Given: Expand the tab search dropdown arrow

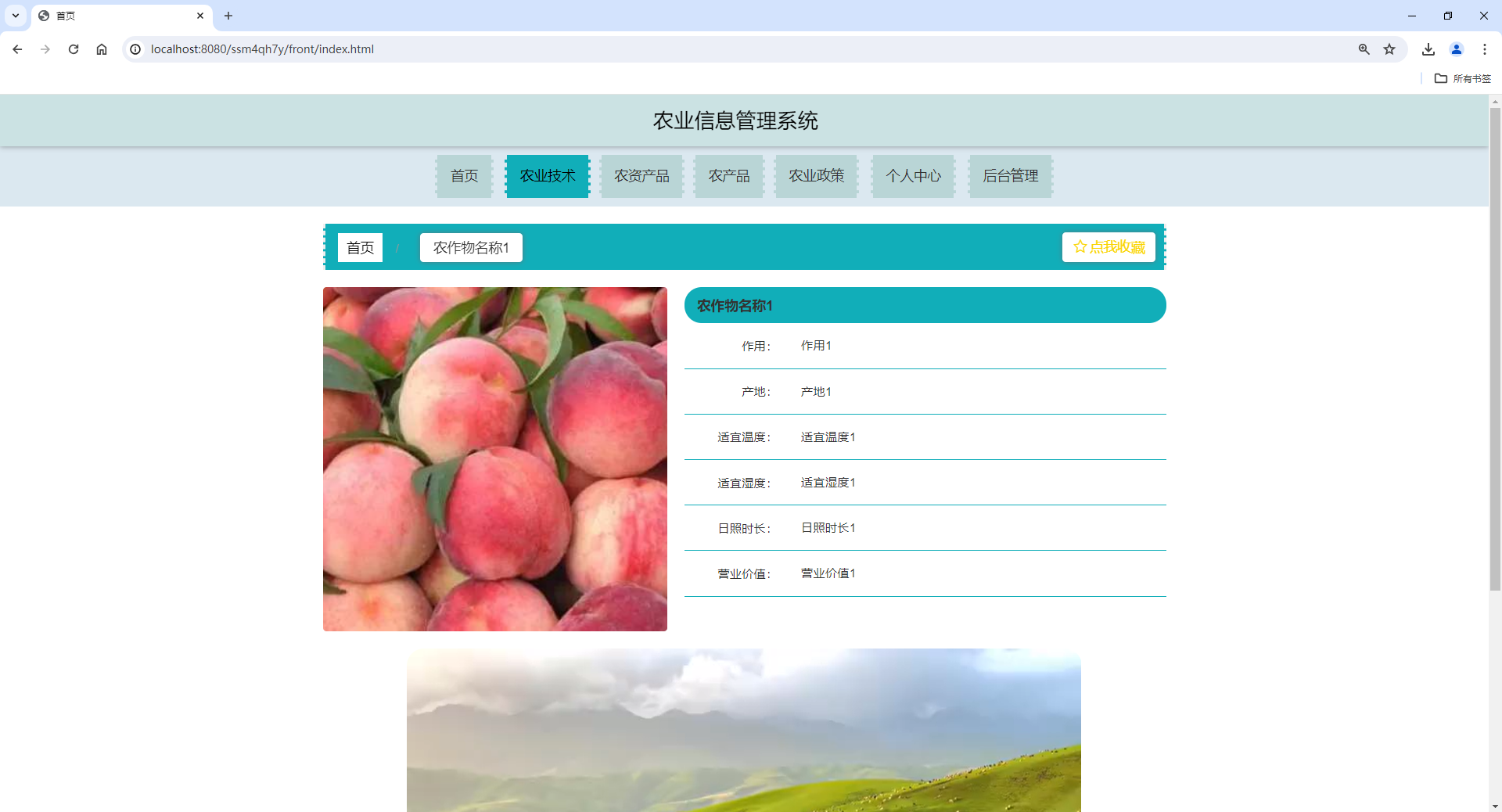Looking at the screenshot, I should 15,16.
